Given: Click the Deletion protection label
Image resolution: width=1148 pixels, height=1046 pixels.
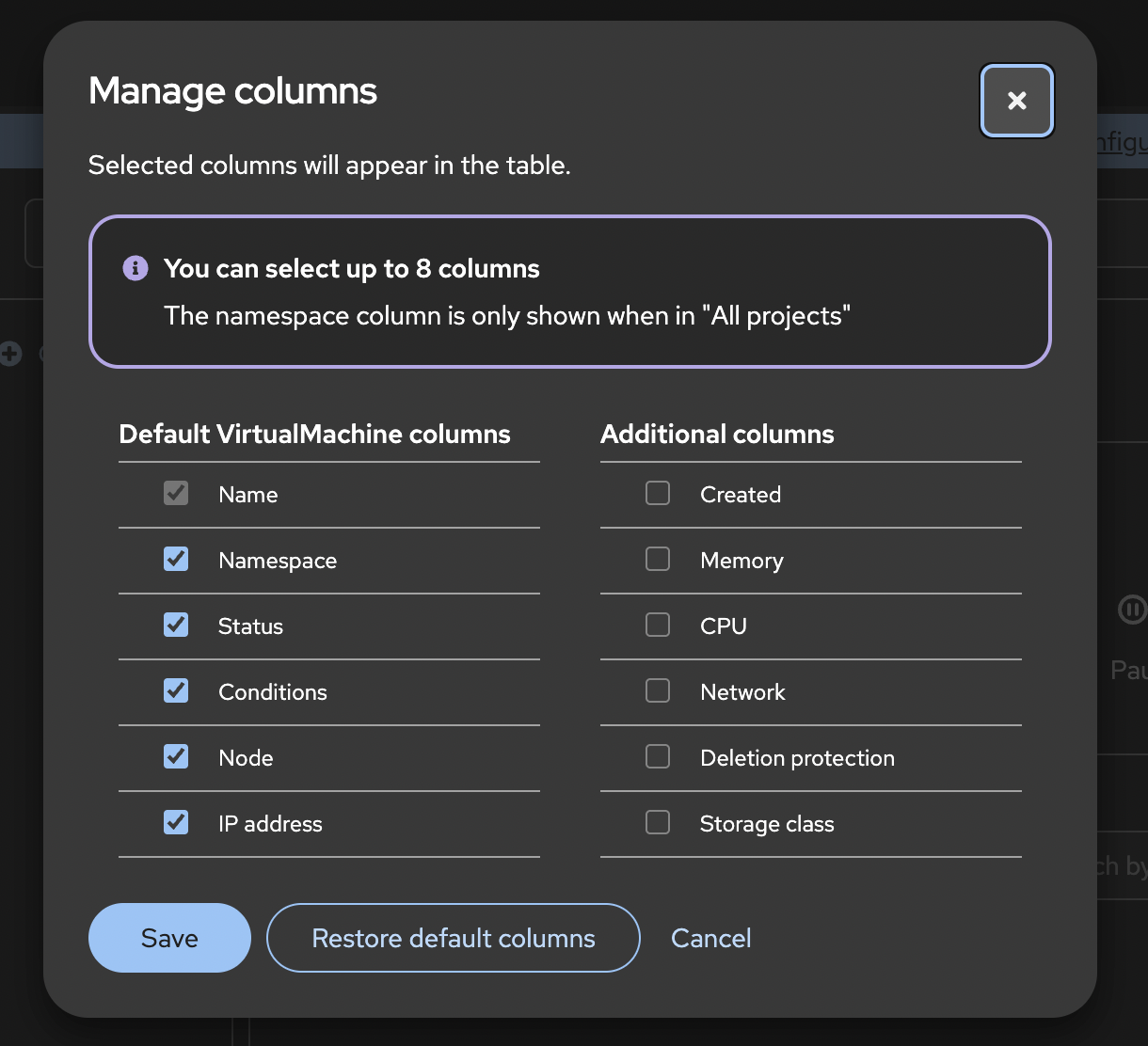Looking at the screenshot, I should (x=797, y=758).
